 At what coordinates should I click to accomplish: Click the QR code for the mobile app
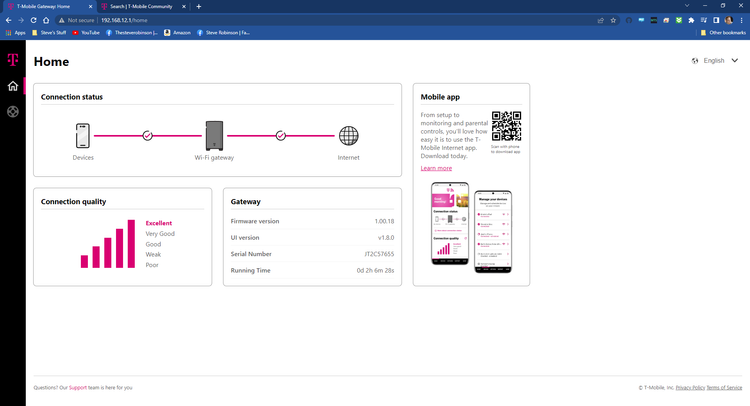(507, 126)
